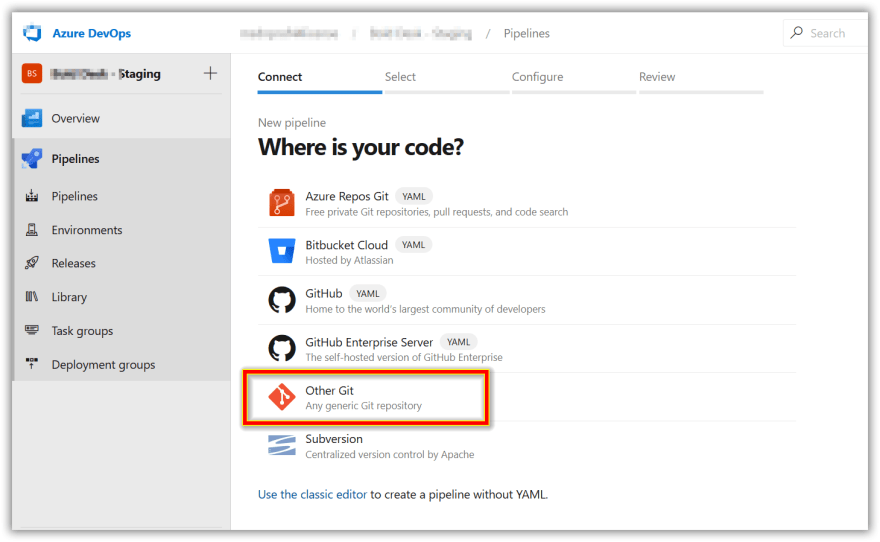The width and height of the screenshot is (880, 542).
Task: Click 'Free private Git repositories' description text
Action: [x=437, y=212]
